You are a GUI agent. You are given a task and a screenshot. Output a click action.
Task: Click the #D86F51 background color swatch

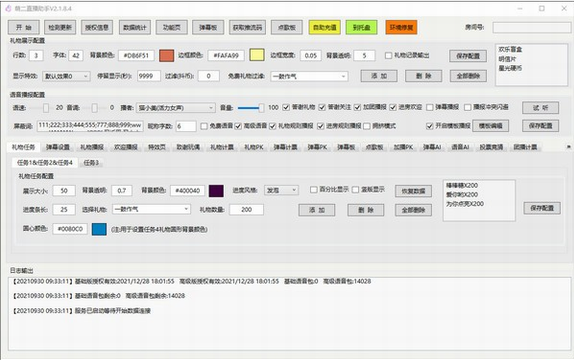click(x=167, y=56)
